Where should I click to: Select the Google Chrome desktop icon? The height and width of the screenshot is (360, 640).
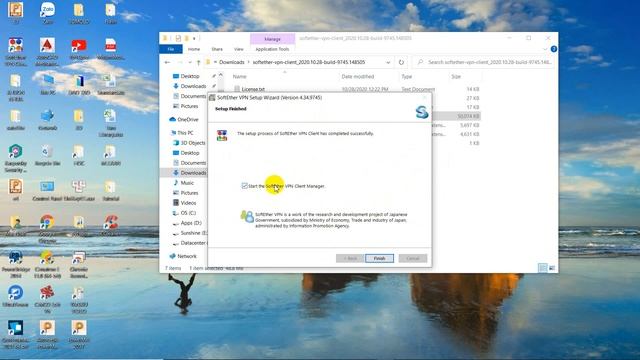[x=47, y=228]
